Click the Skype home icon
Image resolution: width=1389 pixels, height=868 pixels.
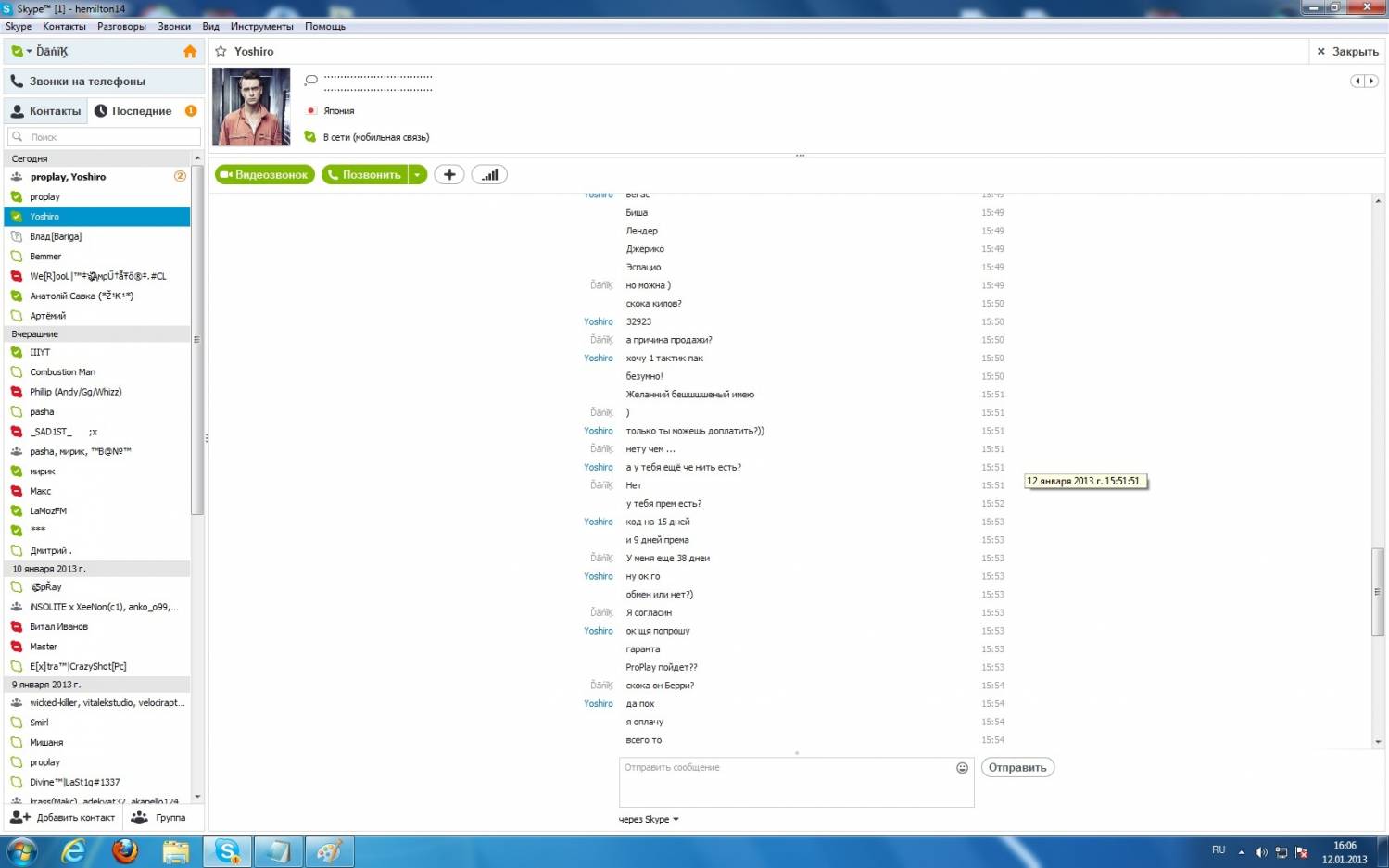pyautogui.click(x=190, y=52)
